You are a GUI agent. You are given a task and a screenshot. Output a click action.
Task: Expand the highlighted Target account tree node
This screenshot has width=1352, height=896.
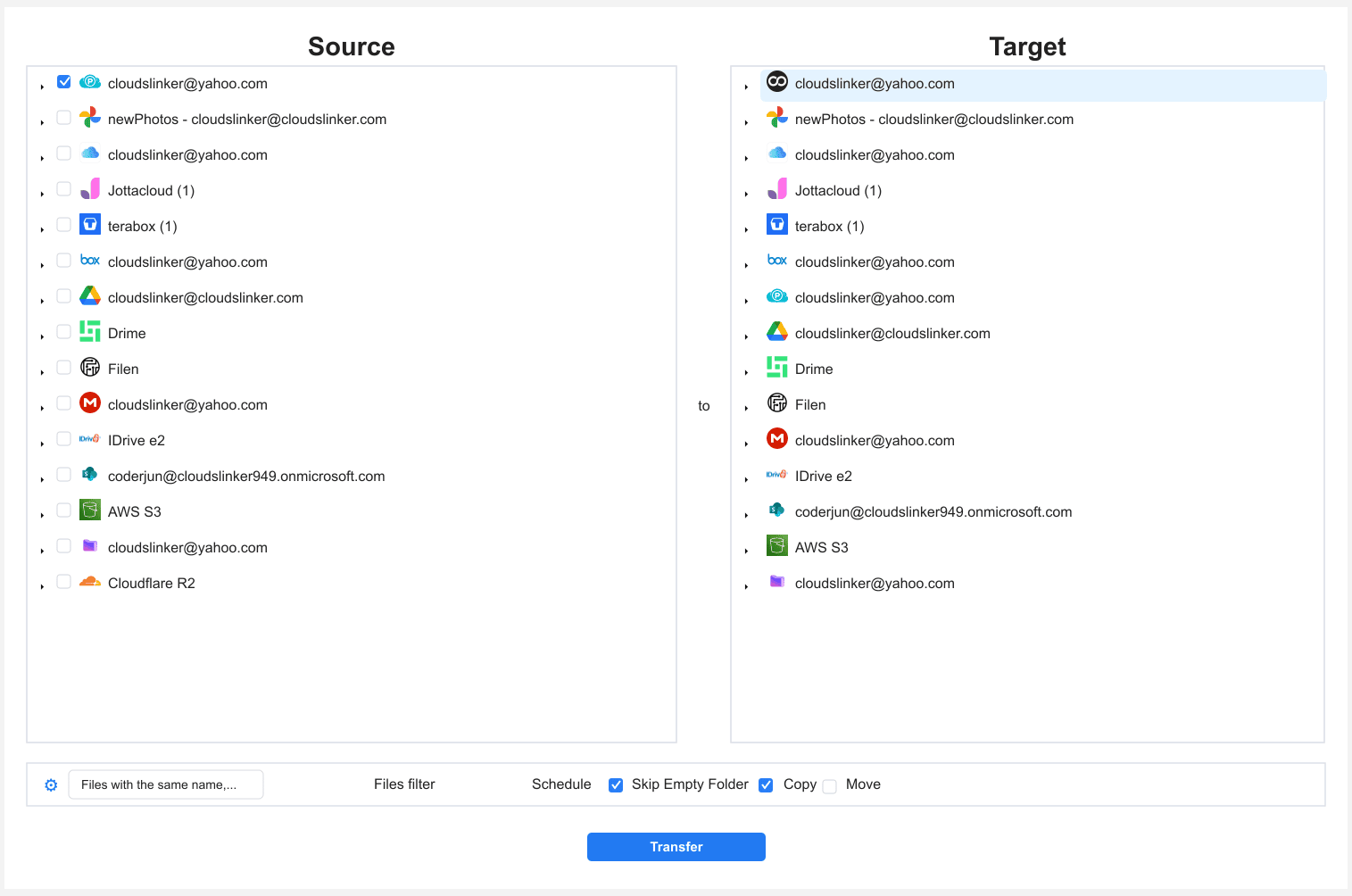pyautogui.click(x=746, y=87)
